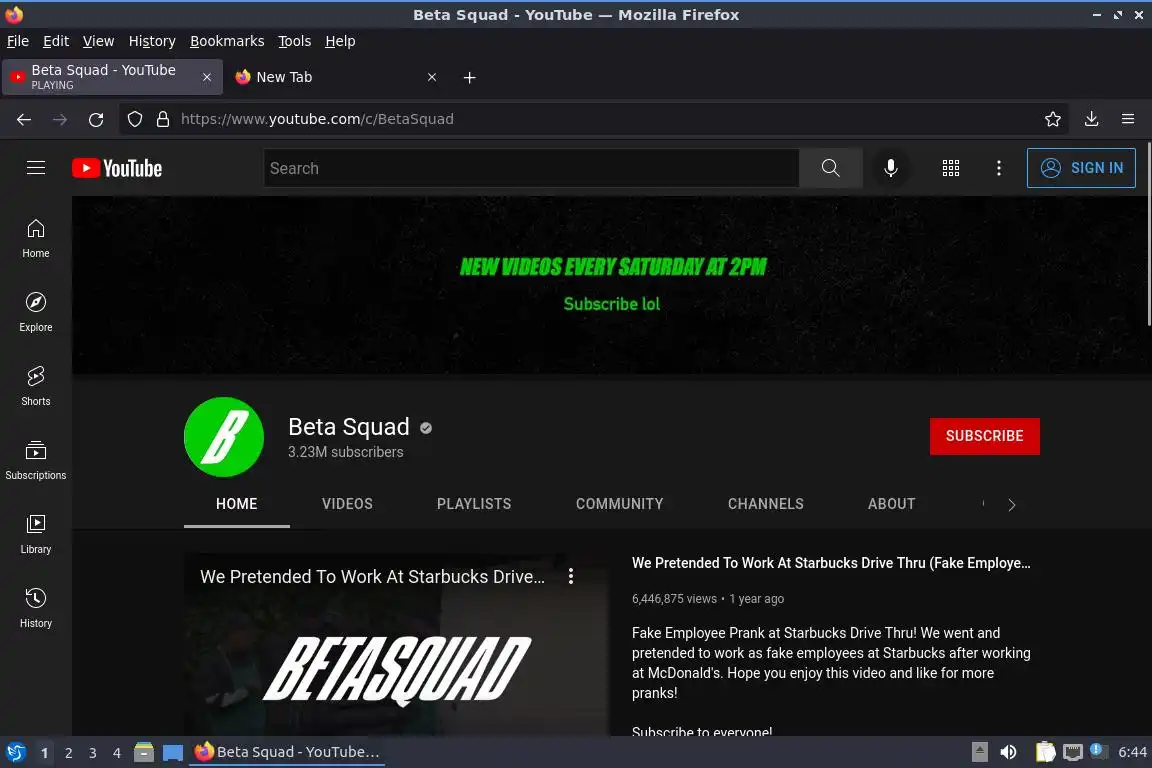This screenshot has width=1152, height=768.
Task: Open Explore in sidebar
Action: [35, 312]
